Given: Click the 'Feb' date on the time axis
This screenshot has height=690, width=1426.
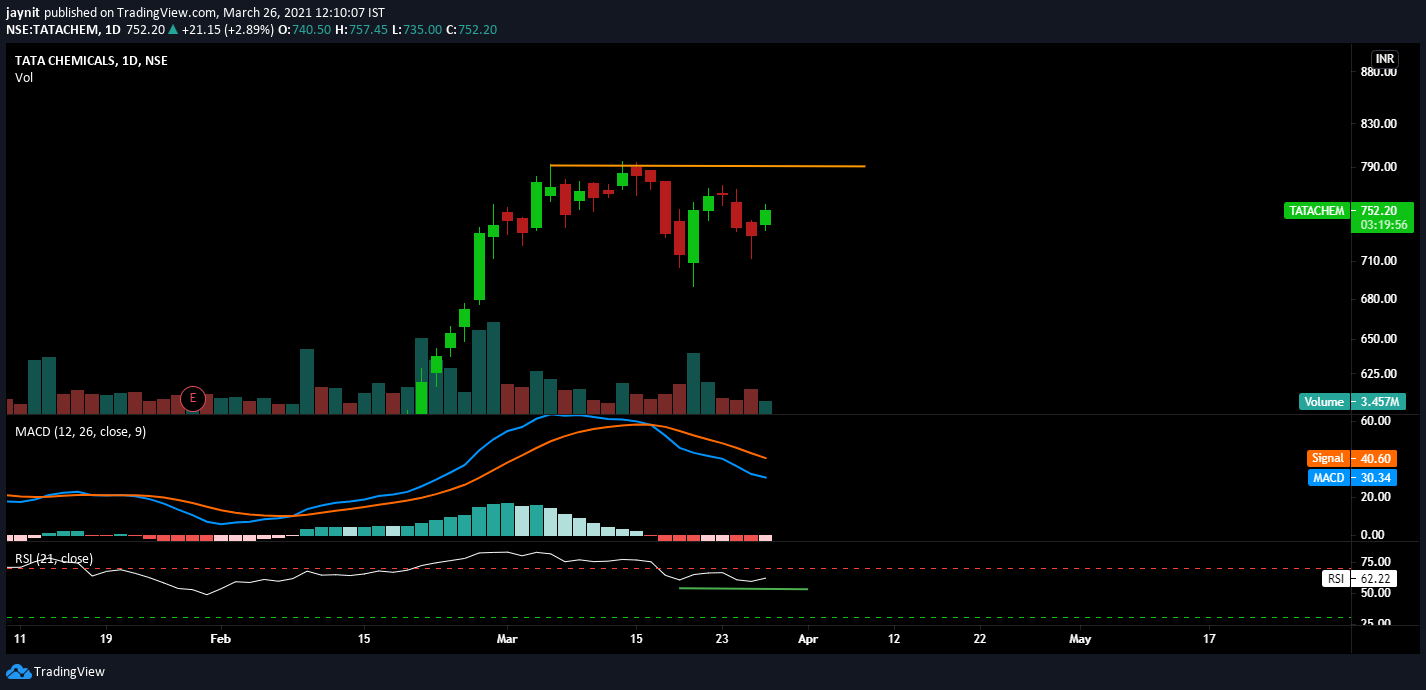Looking at the screenshot, I should 221,638.
